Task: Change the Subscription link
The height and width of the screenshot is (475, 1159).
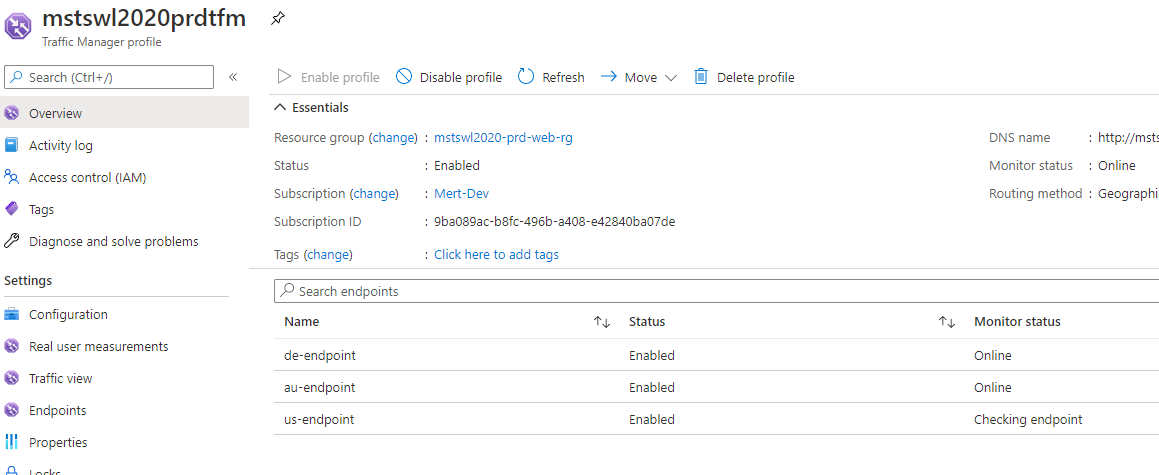Action: click(x=374, y=194)
